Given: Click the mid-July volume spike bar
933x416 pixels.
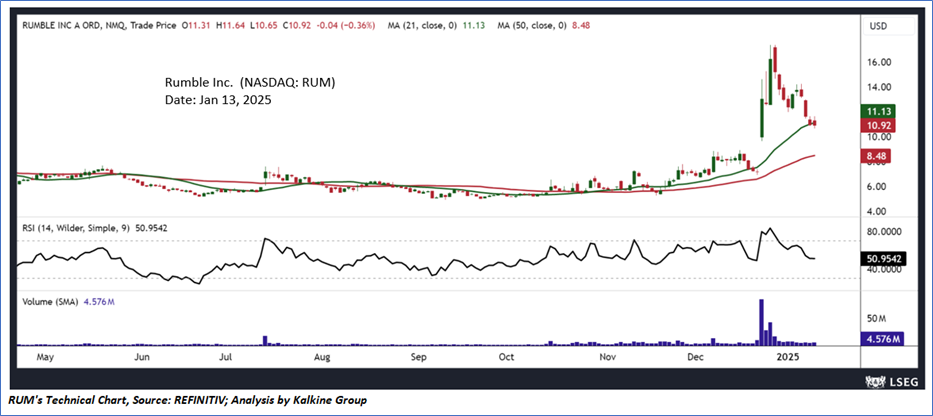Looking at the screenshot, I should [x=265, y=340].
